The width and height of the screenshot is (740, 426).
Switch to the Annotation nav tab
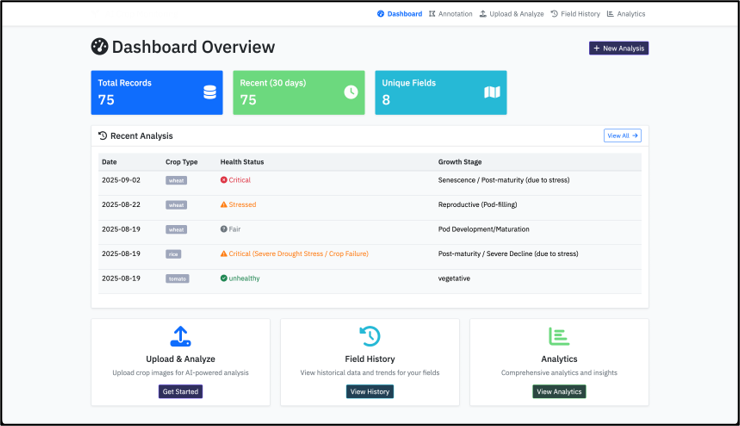451,14
